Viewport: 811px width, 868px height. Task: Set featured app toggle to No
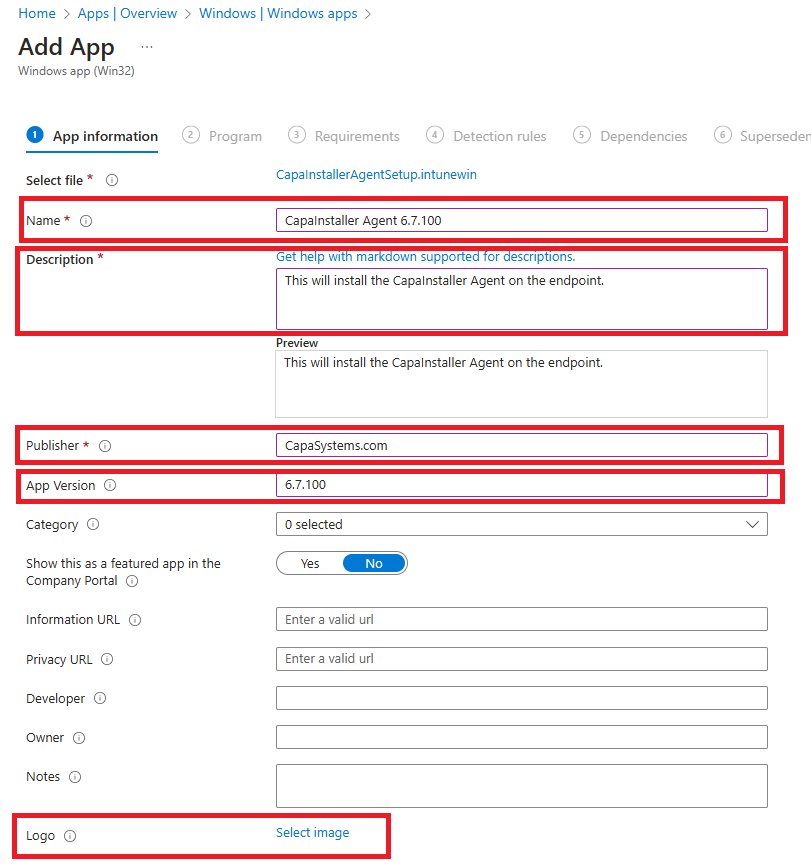pos(374,564)
